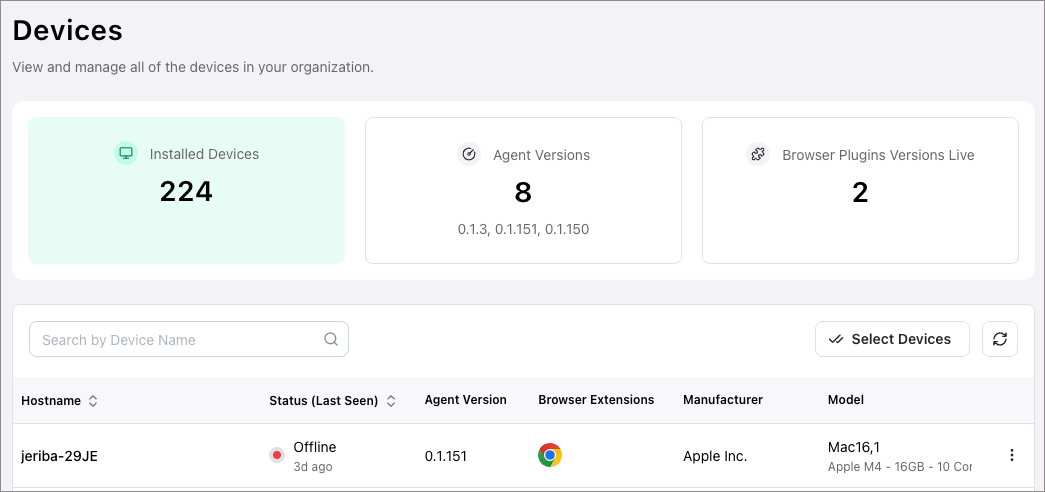Click the red Offline status indicator
1045x492 pixels.
coord(277,455)
